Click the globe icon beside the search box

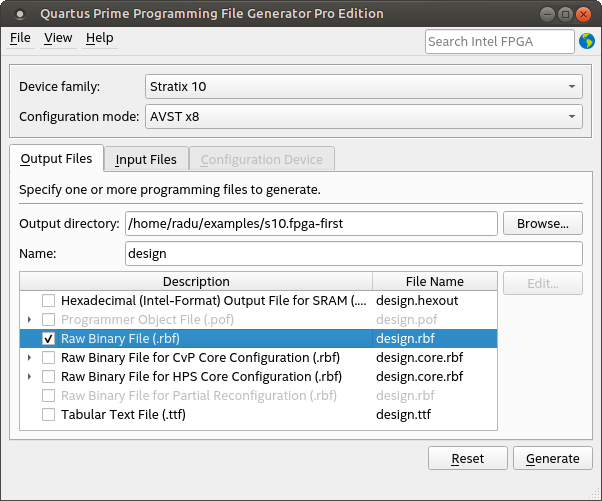point(587,41)
